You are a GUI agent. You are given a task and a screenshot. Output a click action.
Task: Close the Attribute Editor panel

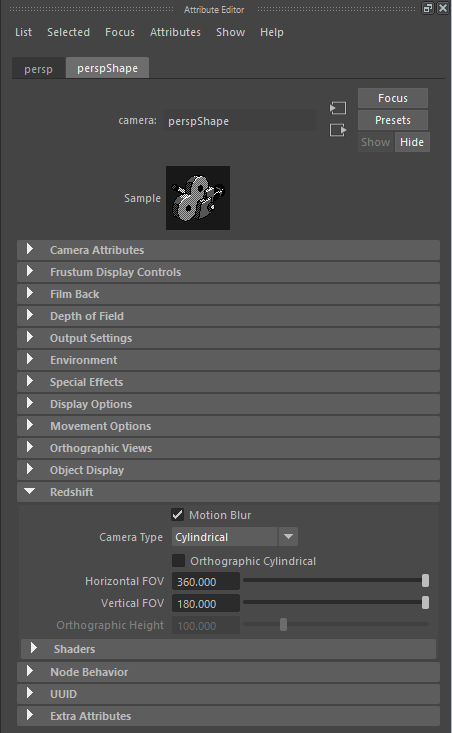click(442, 8)
